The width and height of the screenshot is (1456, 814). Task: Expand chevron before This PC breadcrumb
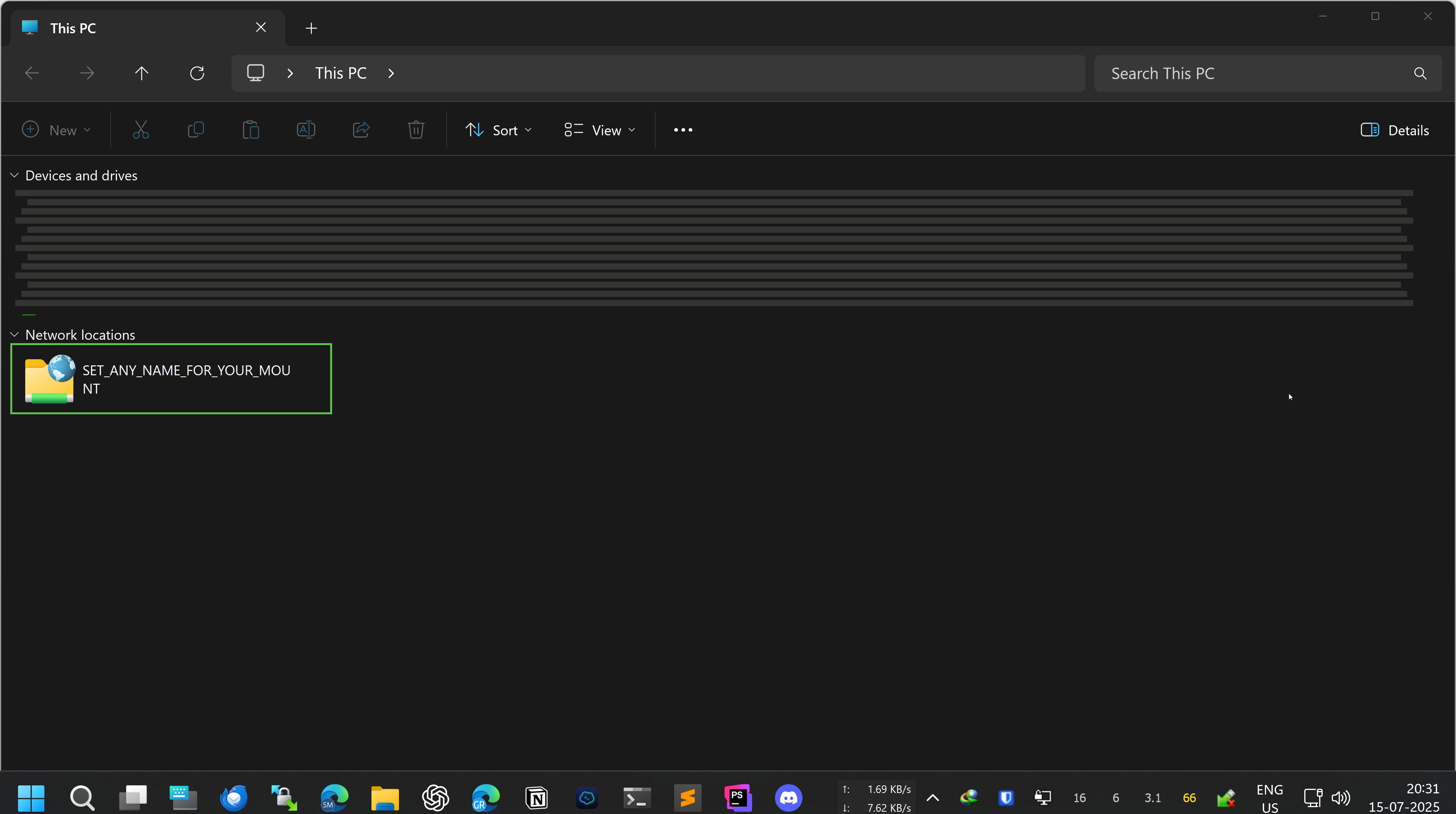pyautogui.click(x=290, y=73)
